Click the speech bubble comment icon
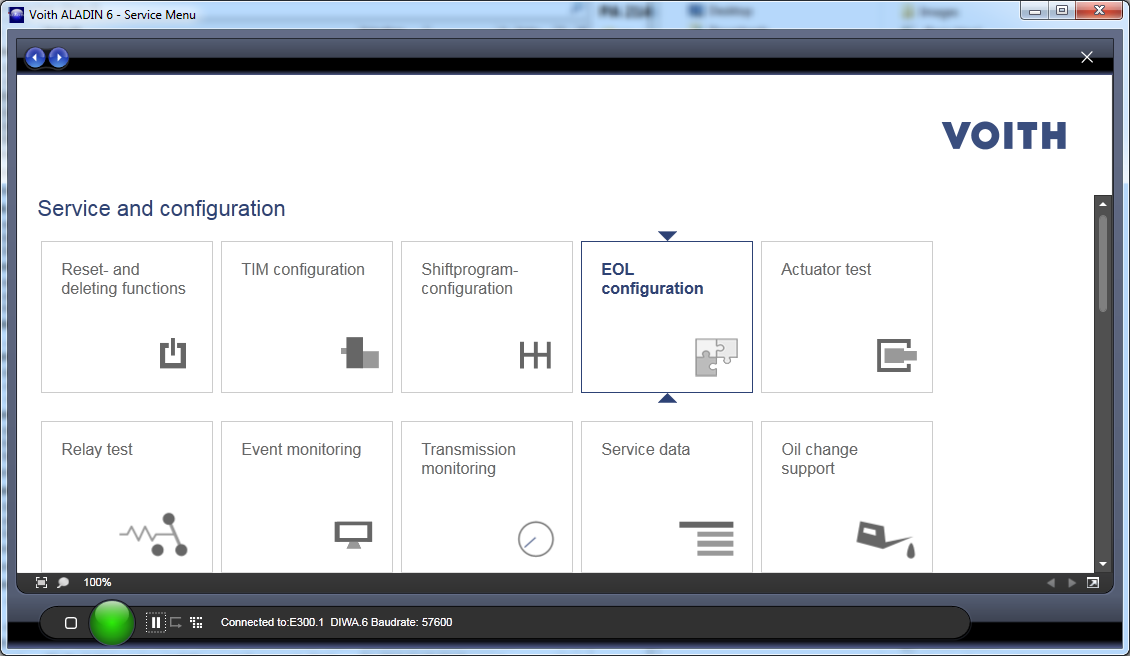 click(63, 582)
